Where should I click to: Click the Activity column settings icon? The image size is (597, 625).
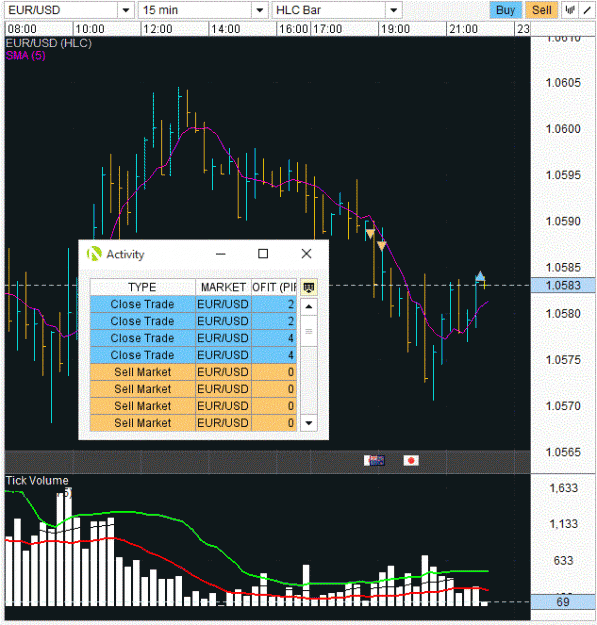(308, 287)
